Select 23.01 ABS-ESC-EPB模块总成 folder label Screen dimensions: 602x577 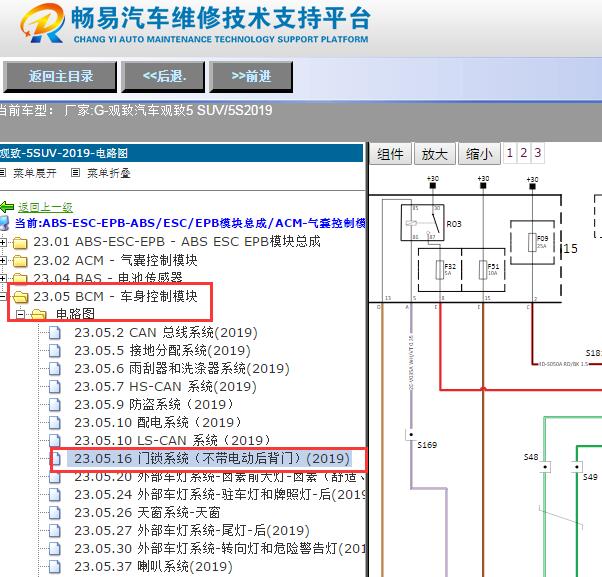tap(177, 242)
